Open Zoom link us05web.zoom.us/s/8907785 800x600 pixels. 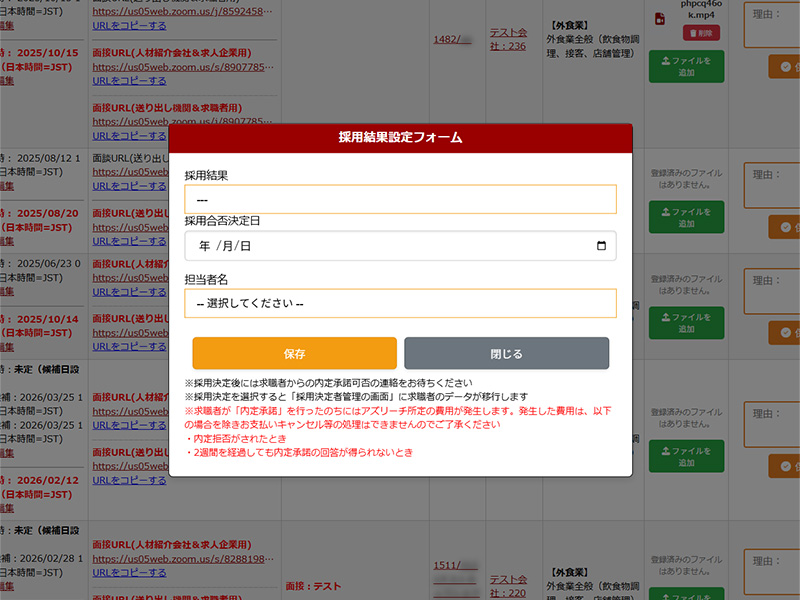tap(183, 67)
